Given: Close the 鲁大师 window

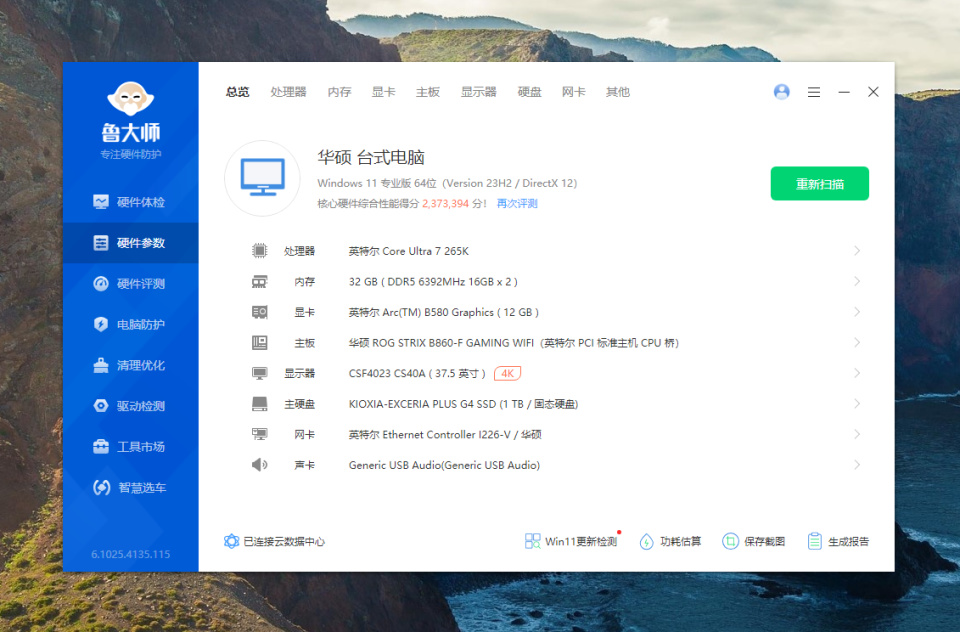Looking at the screenshot, I should (874, 92).
